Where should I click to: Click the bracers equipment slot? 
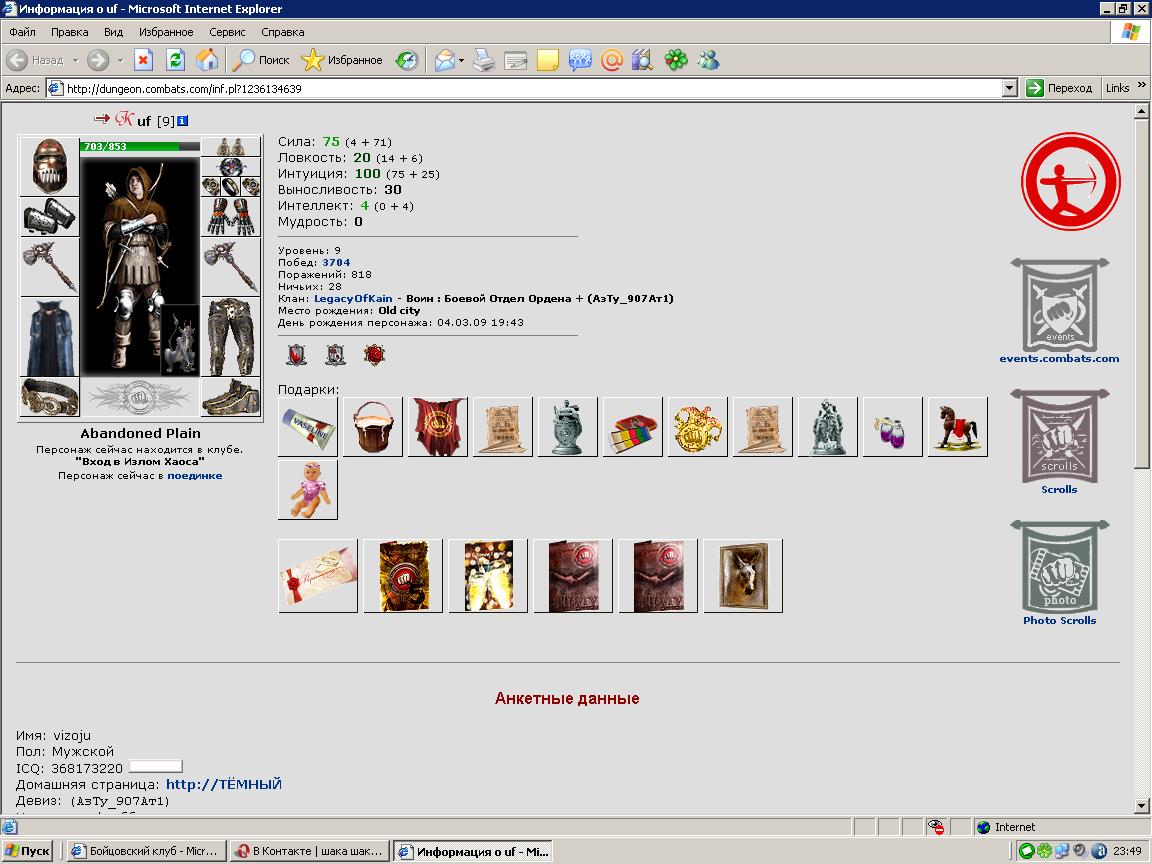50,217
